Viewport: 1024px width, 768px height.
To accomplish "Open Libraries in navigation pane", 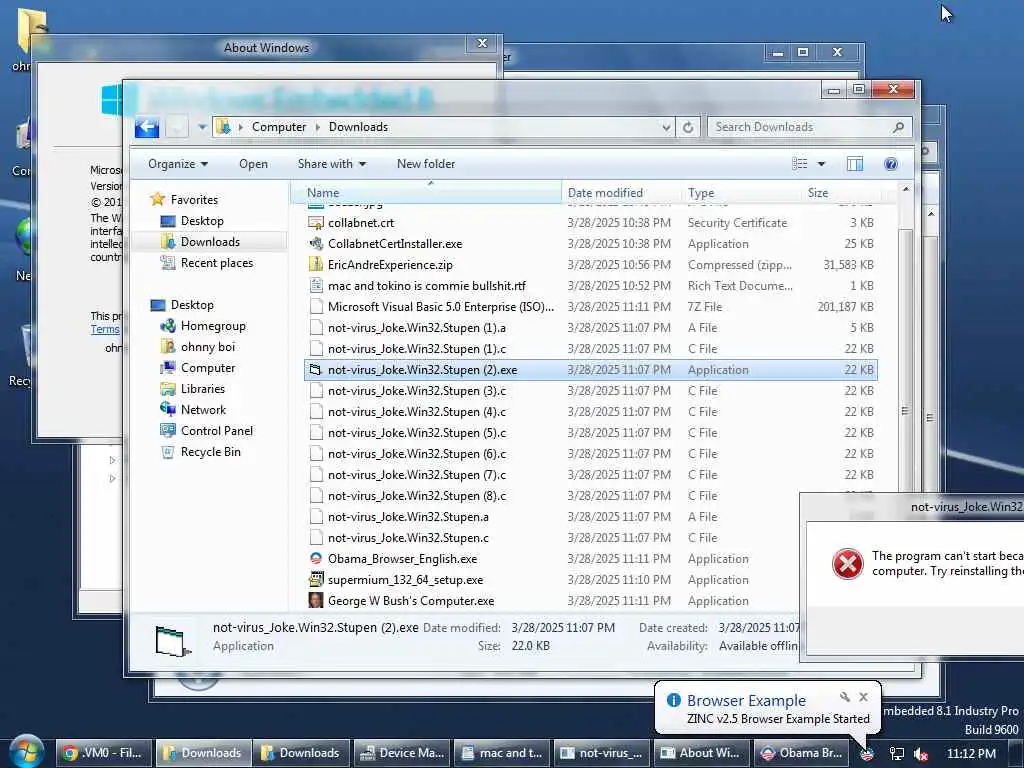I will tap(202, 389).
